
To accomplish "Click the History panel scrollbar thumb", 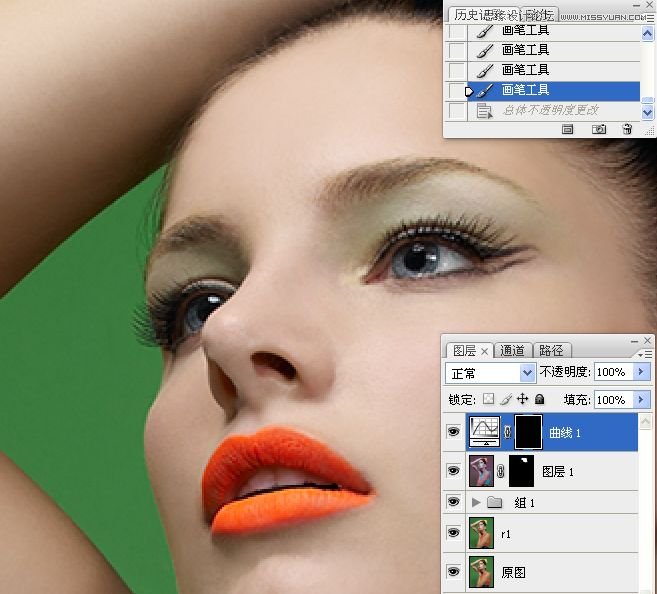I will point(647,100).
